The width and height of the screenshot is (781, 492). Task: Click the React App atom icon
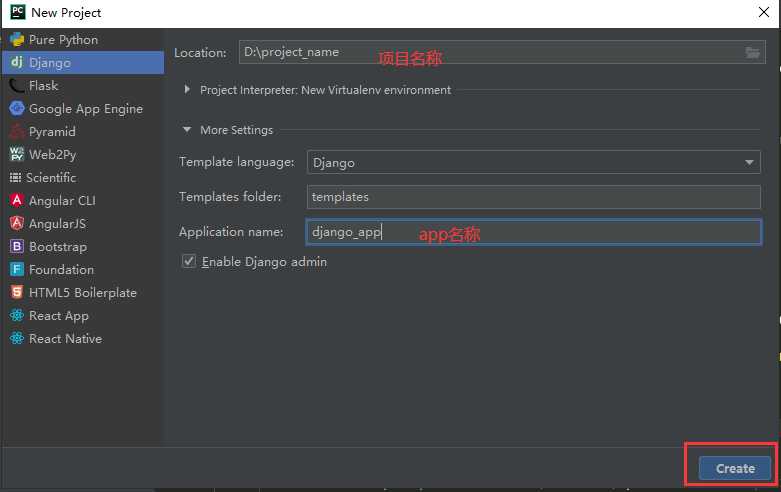coord(17,315)
